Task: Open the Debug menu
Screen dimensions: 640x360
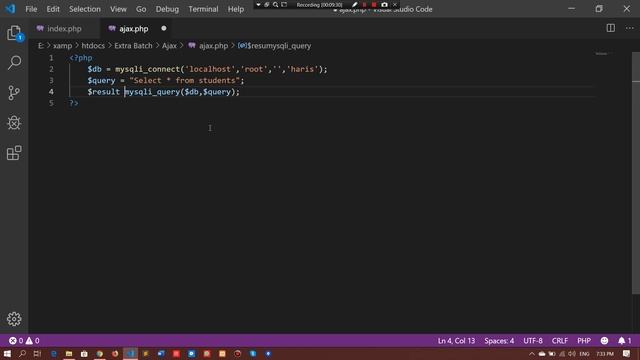Action: tap(167, 9)
